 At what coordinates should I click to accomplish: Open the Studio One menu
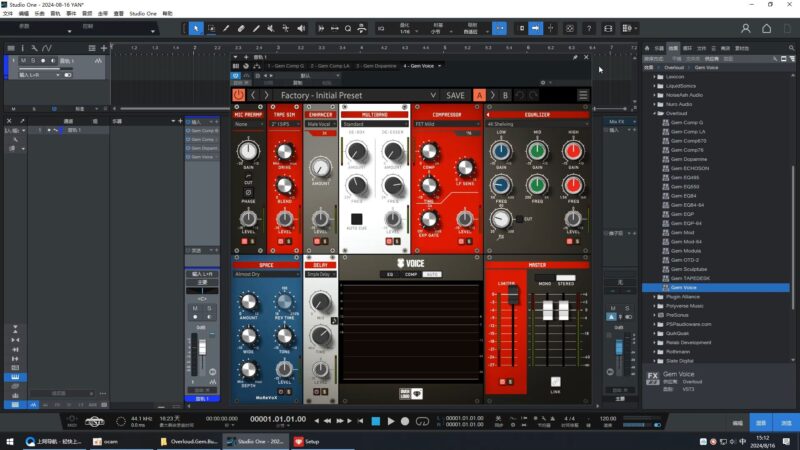[146, 14]
